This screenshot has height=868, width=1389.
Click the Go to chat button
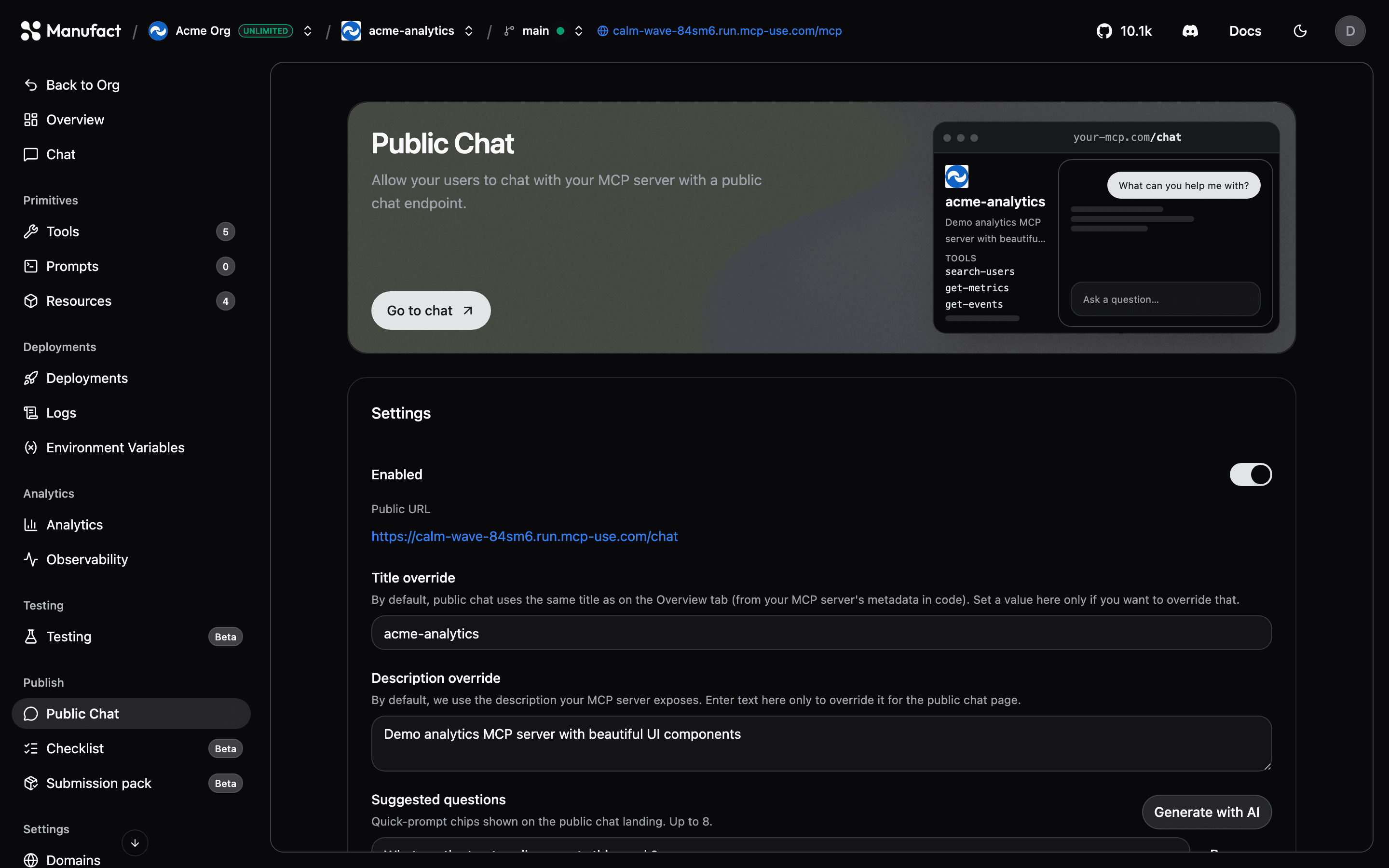pos(431,311)
